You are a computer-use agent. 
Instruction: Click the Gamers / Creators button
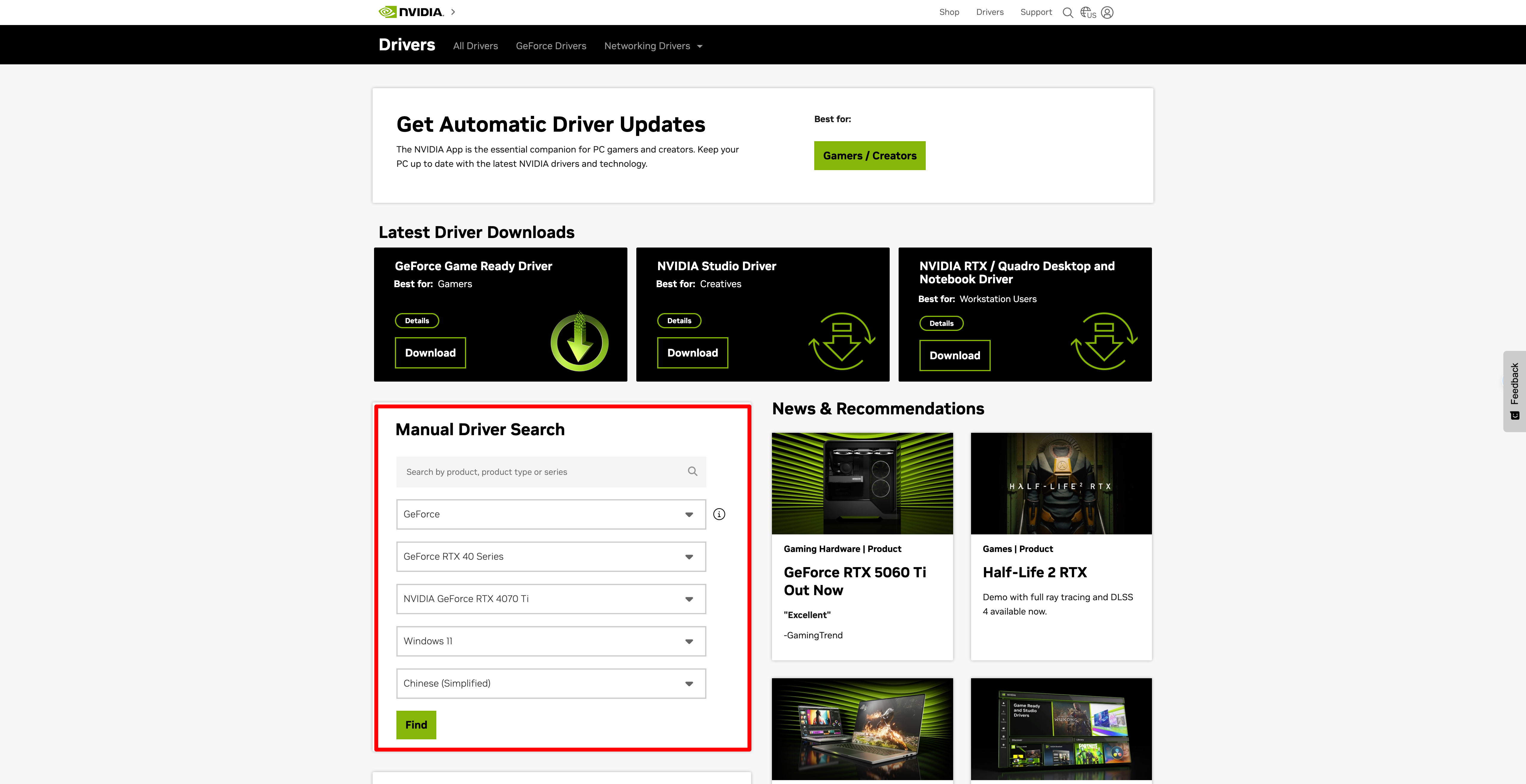[870, 156]
